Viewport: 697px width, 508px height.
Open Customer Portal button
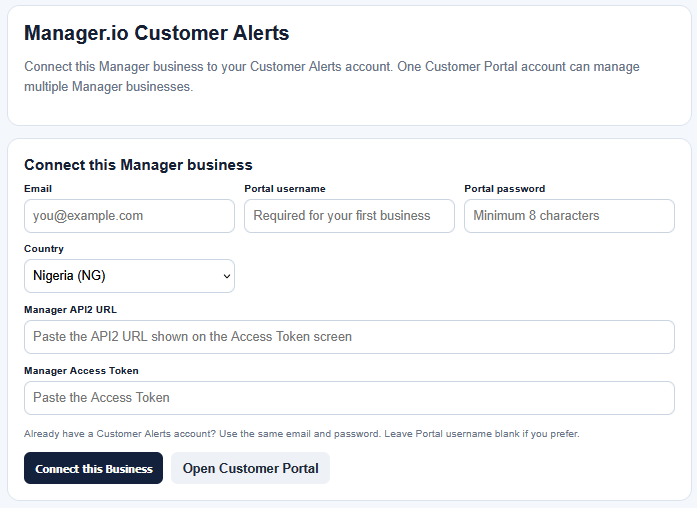click(251, 468)
